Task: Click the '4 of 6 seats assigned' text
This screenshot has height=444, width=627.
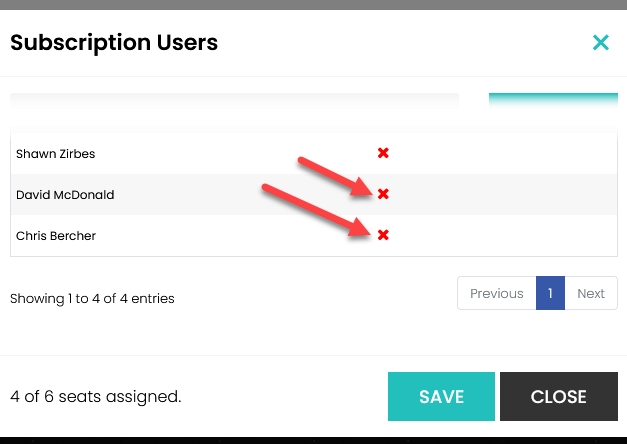Action: click(96, 397)
